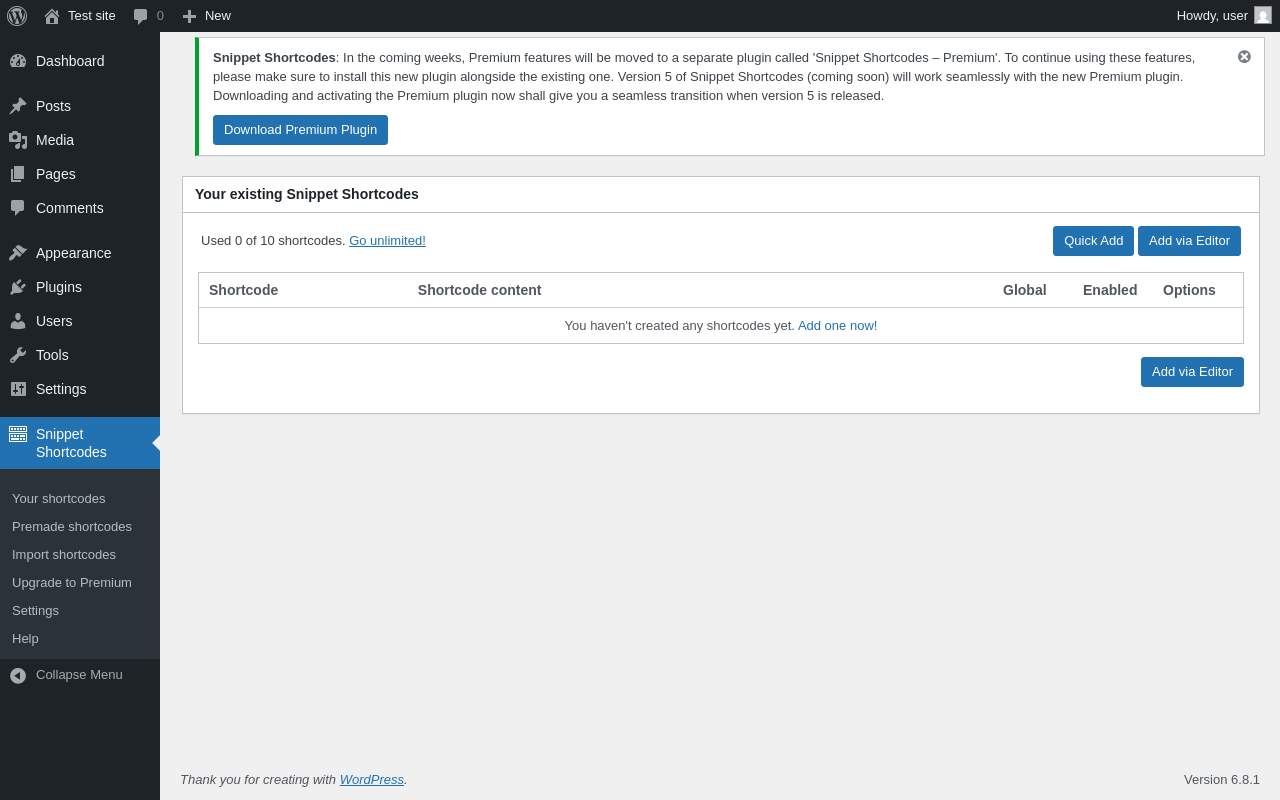The height and width of the screenshot is (800, 1280).
Task: Open the user avatar account menu
Action: [1263, 15]
